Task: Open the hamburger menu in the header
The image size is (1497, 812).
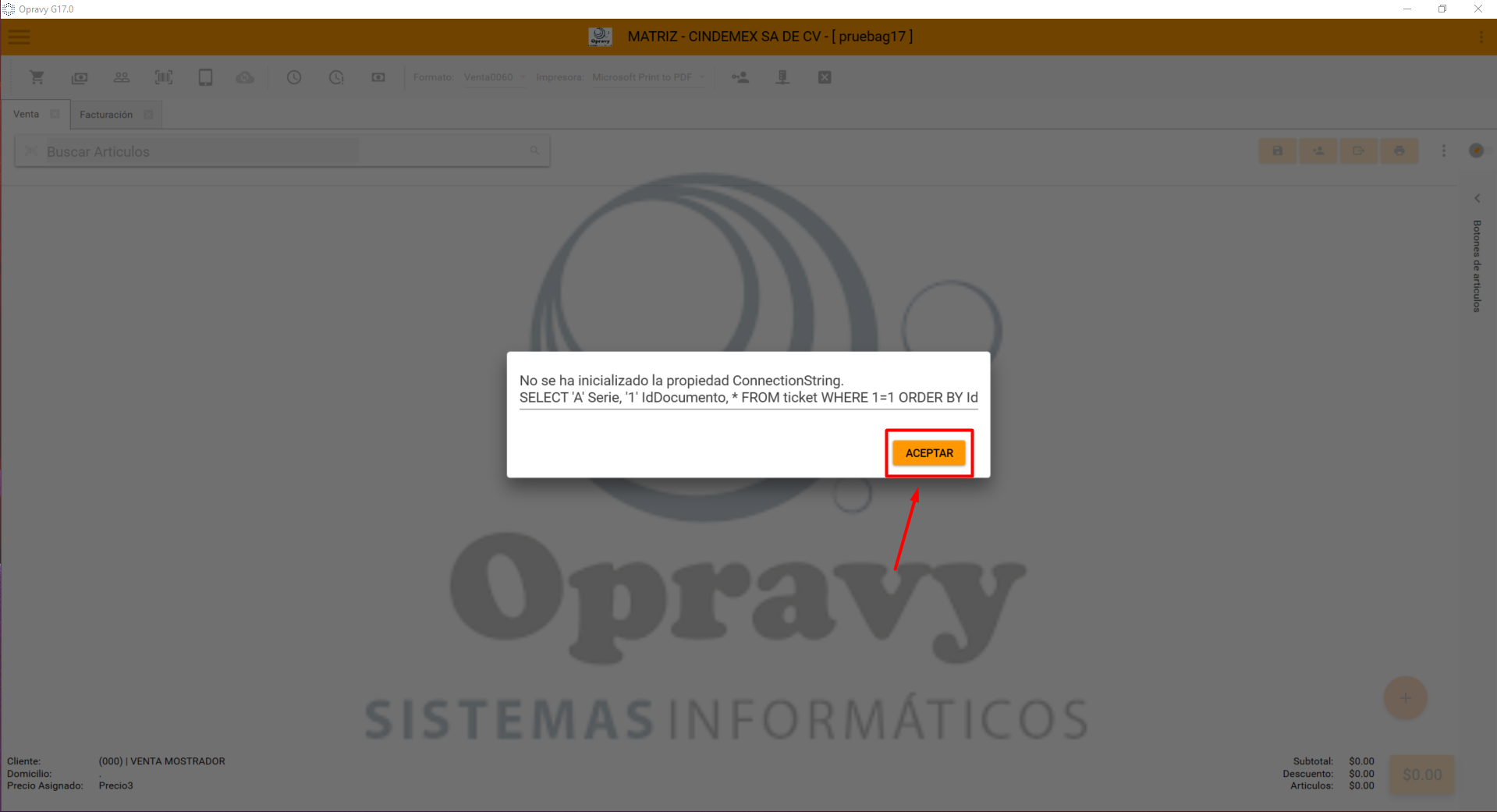Action: [x=20, y=37]
